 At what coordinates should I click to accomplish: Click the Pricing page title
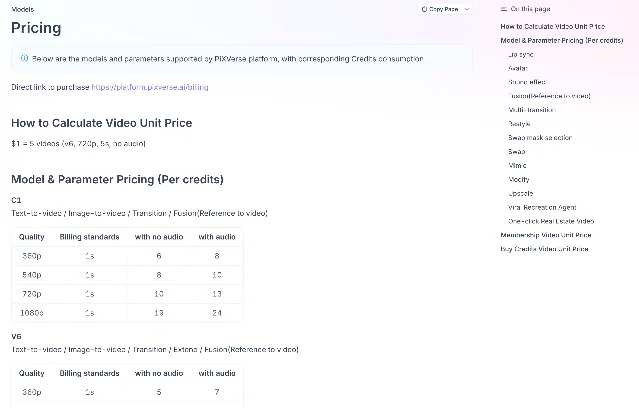point(36,28)
